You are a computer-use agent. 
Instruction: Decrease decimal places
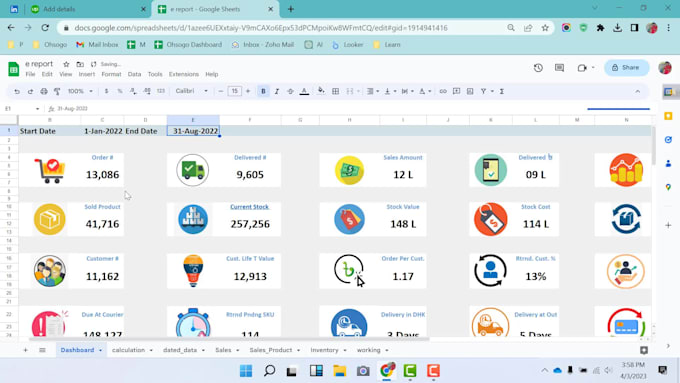point(133,91)
